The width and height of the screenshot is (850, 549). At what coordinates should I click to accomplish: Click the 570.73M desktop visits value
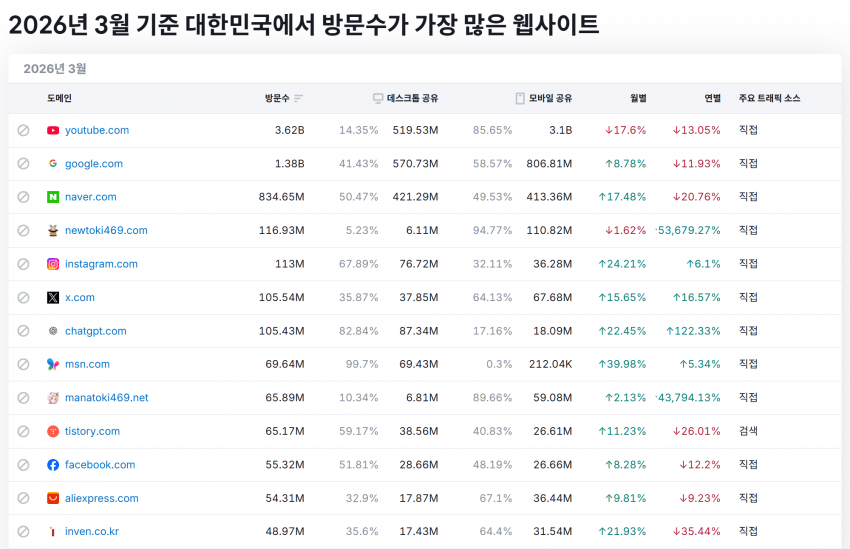click(x=415, y=164)
